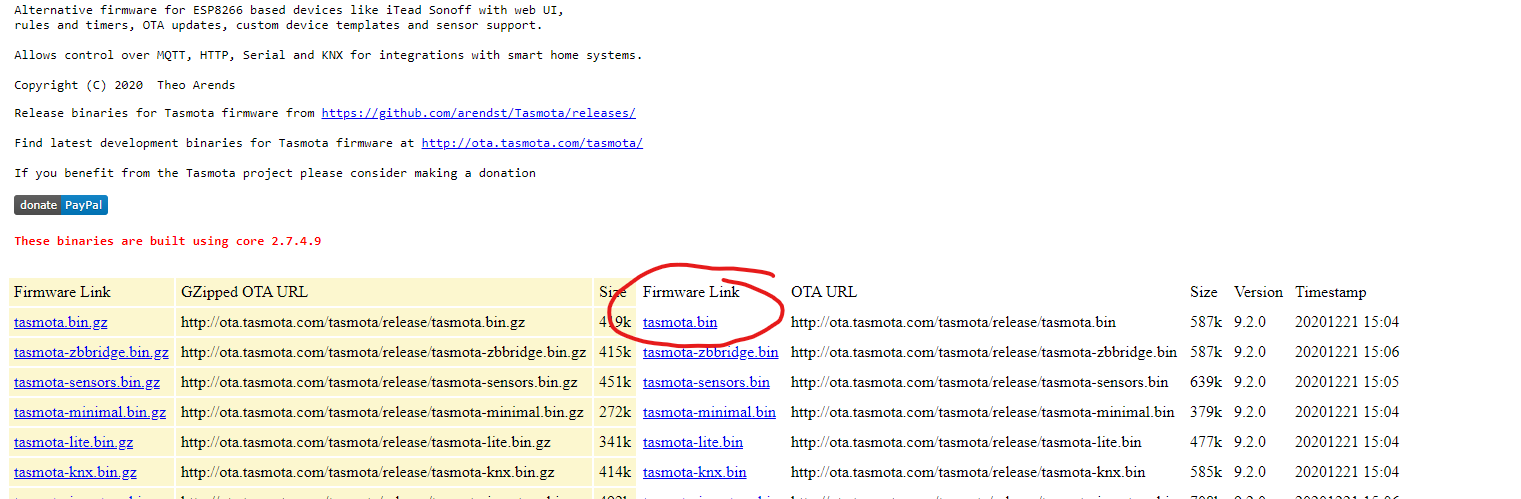Click the 585k size cell
This screenshot has height=499, width=1521.
tap(1206, 472)
